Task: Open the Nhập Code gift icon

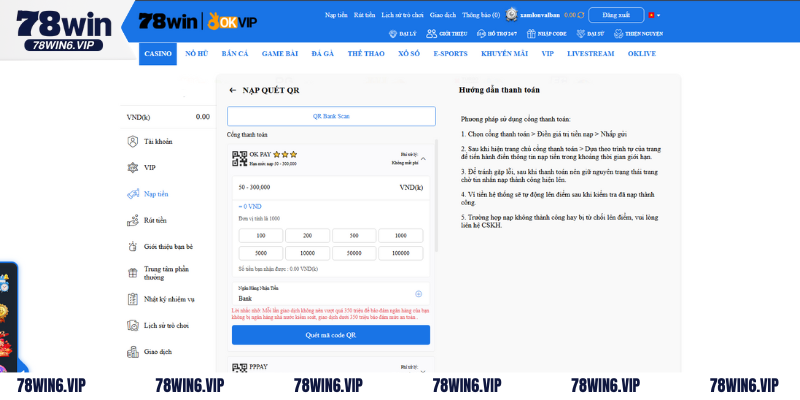Action: point(531,34)
